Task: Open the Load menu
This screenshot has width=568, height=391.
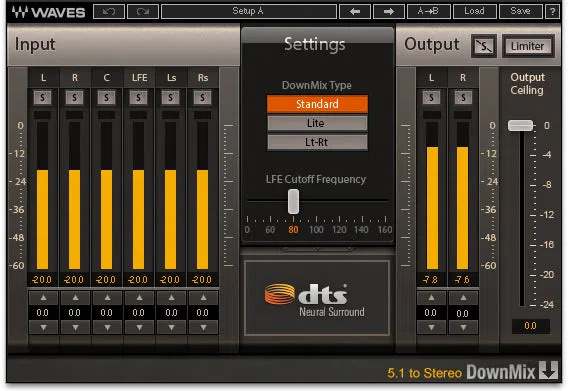Action: point(475,12)
